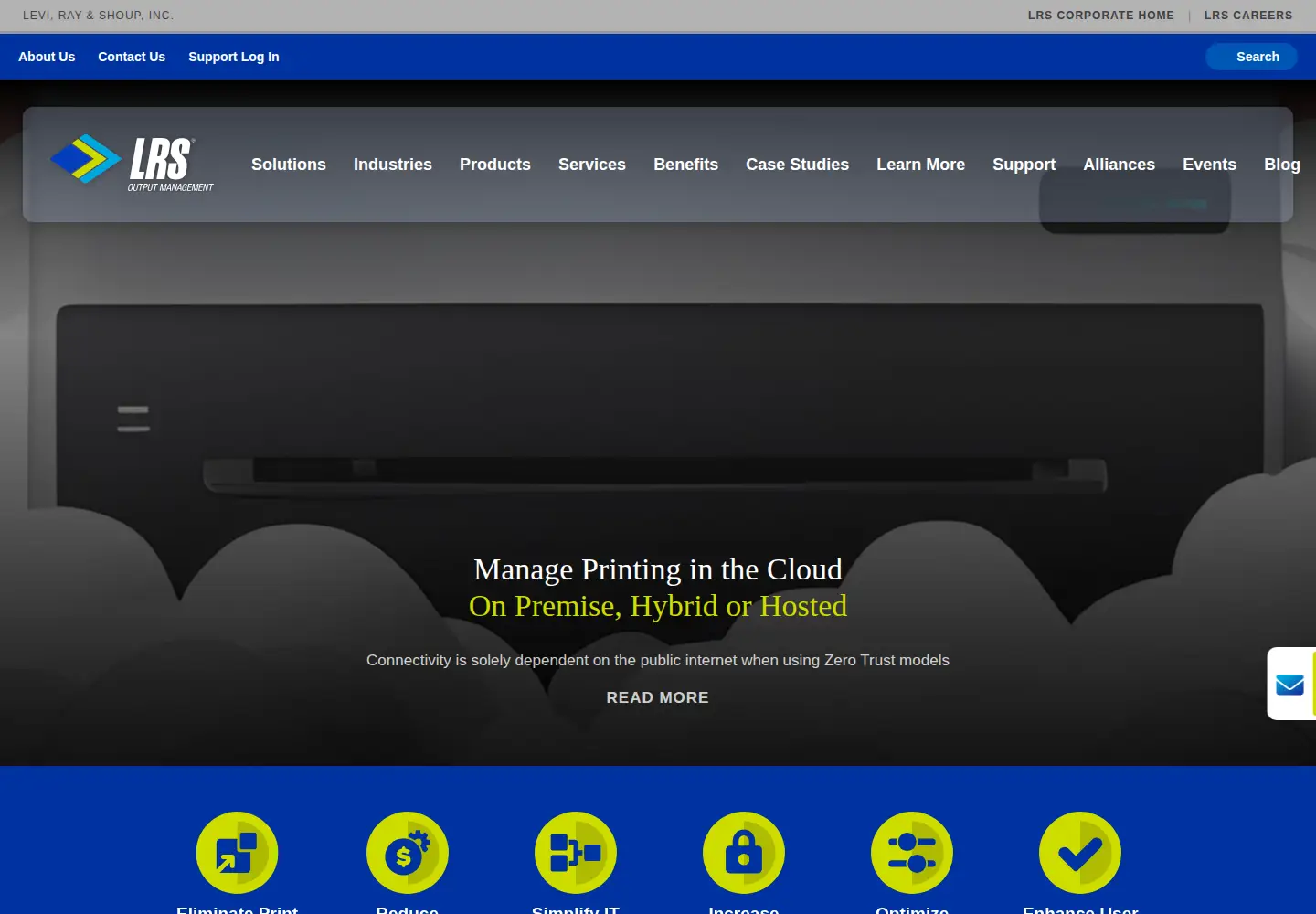Click the About Us link
The width and height of the screenshot is (1316, 914).
pyautogui.click(x=47, y=57)
